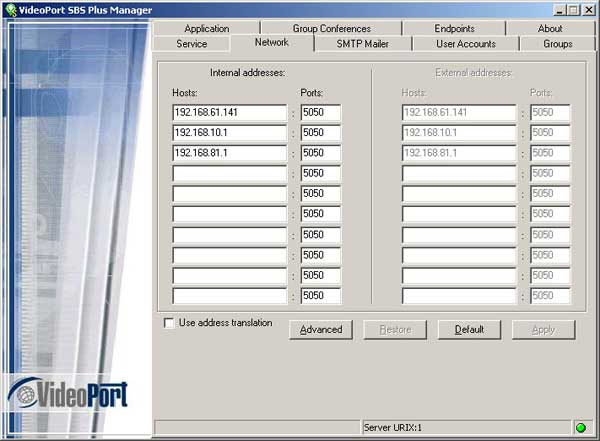Minimize the VideoPort SBS Plus Manager window

(560, 10)
